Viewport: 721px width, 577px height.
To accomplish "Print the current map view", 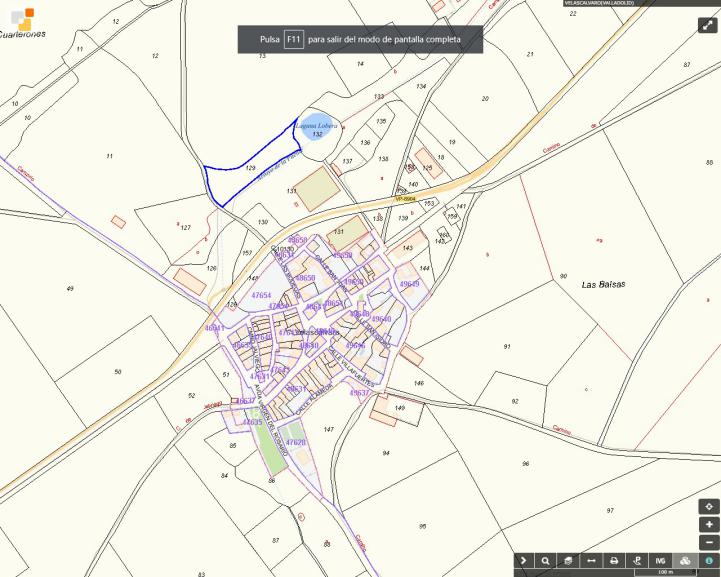I will (614, 560).
